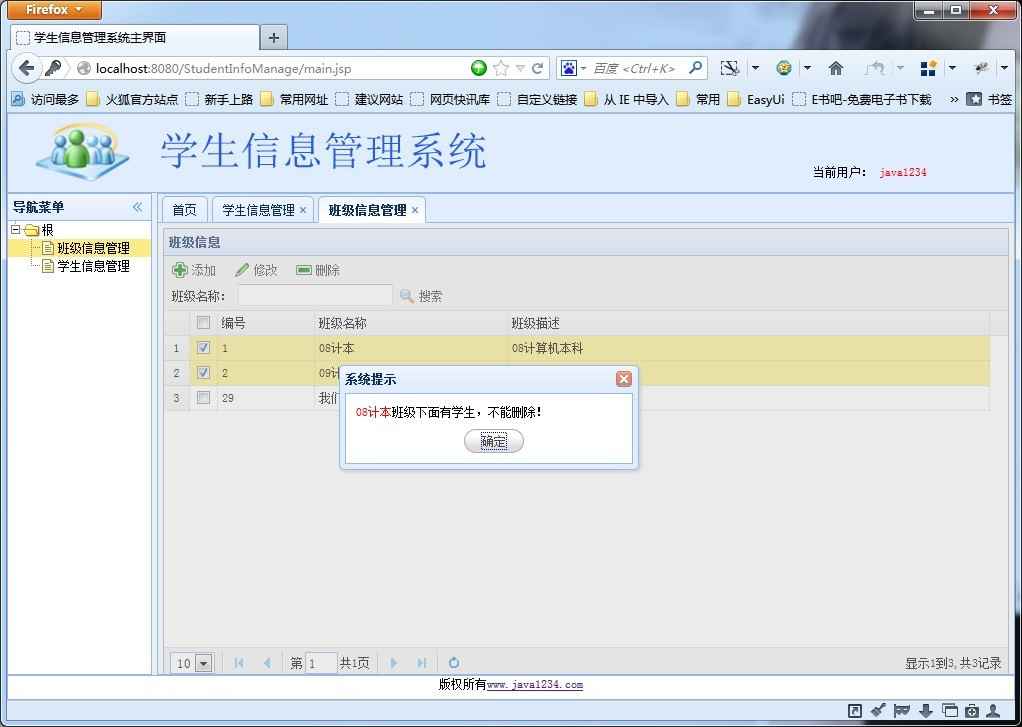
Task: Click the pencil icon for 修改
Action: click(242, 270)
